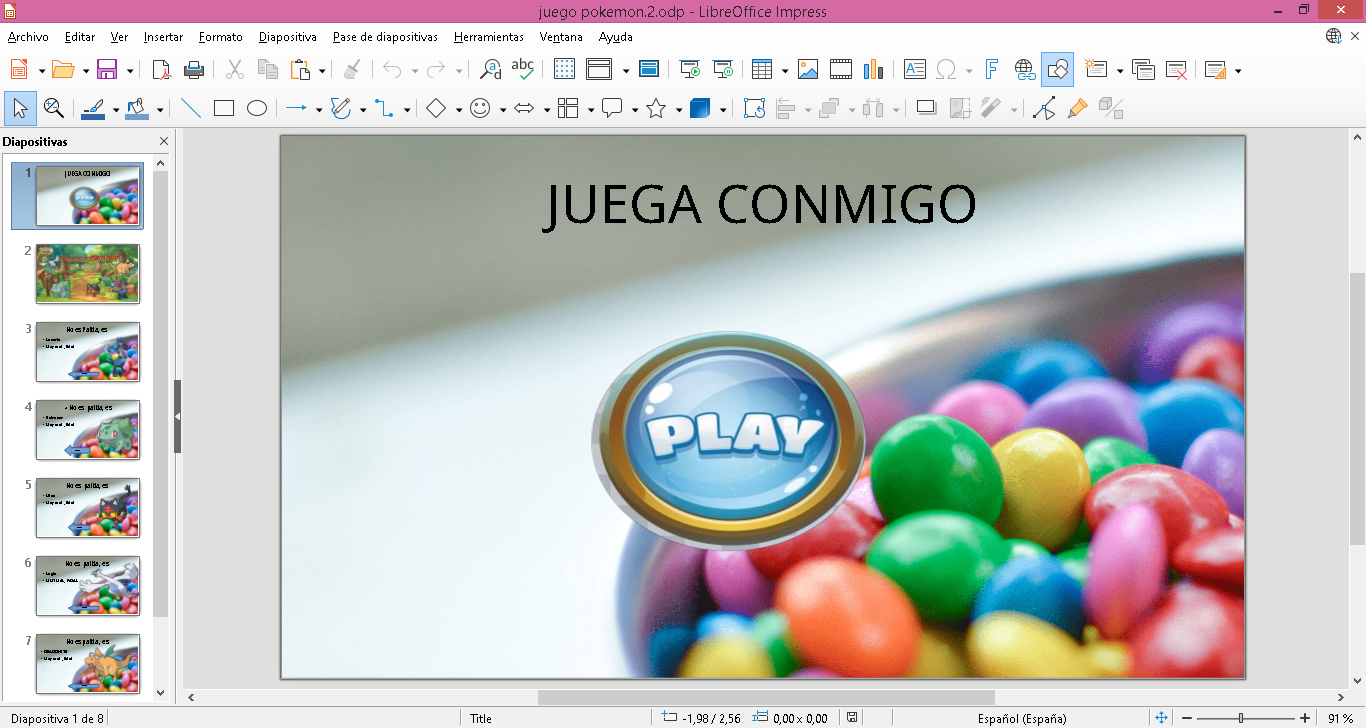Screen dimensions: 1366x728
Task: Open the Master Slide view icon
Action: click(649, 70)
